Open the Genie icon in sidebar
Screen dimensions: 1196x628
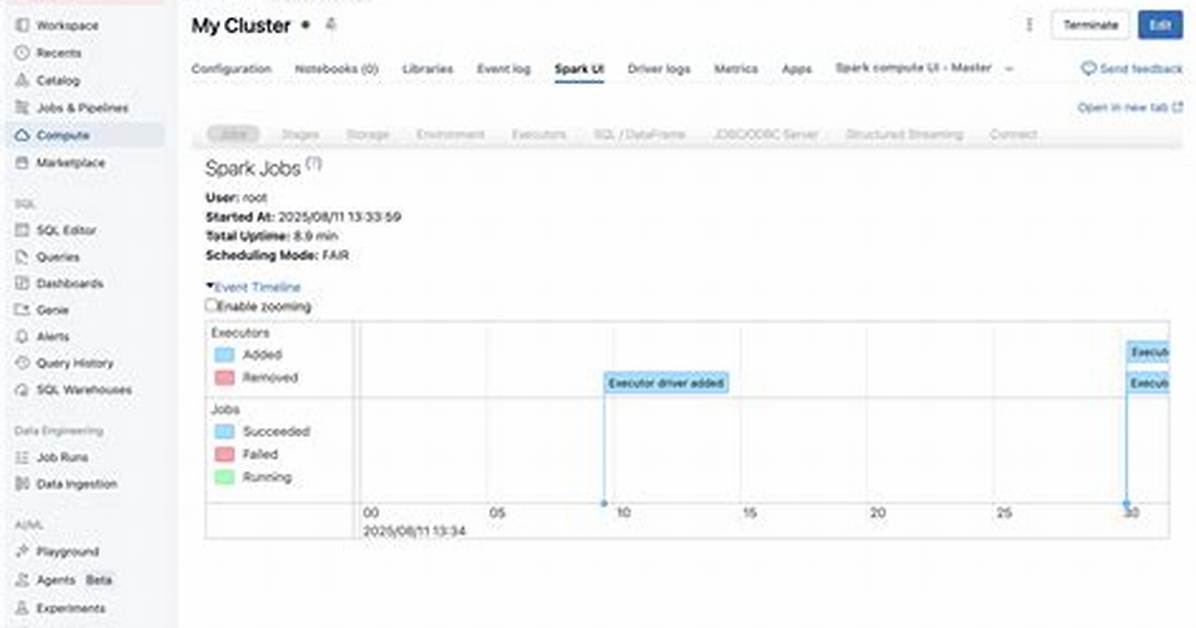coord(22,310)
